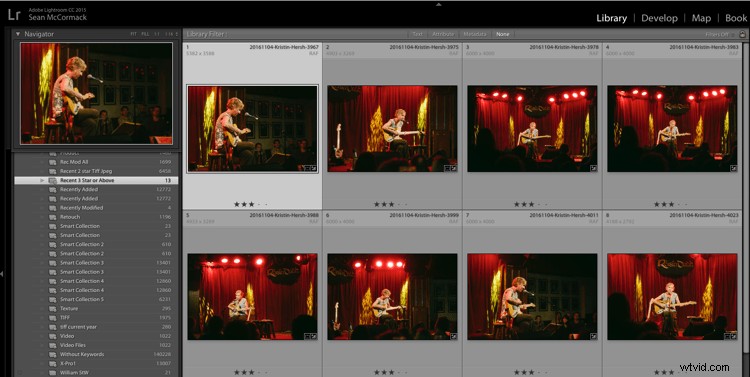Viewport: 750px width, 377px height.
Task: Click the badge icons on photo 3999
Action: pos(450,336)
